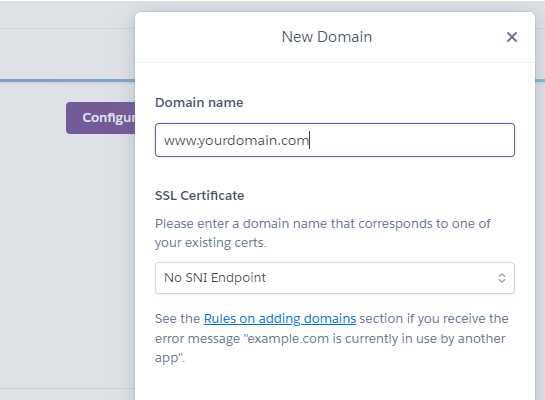Click the partially hidden Configure button

click(x=101, y=118)
